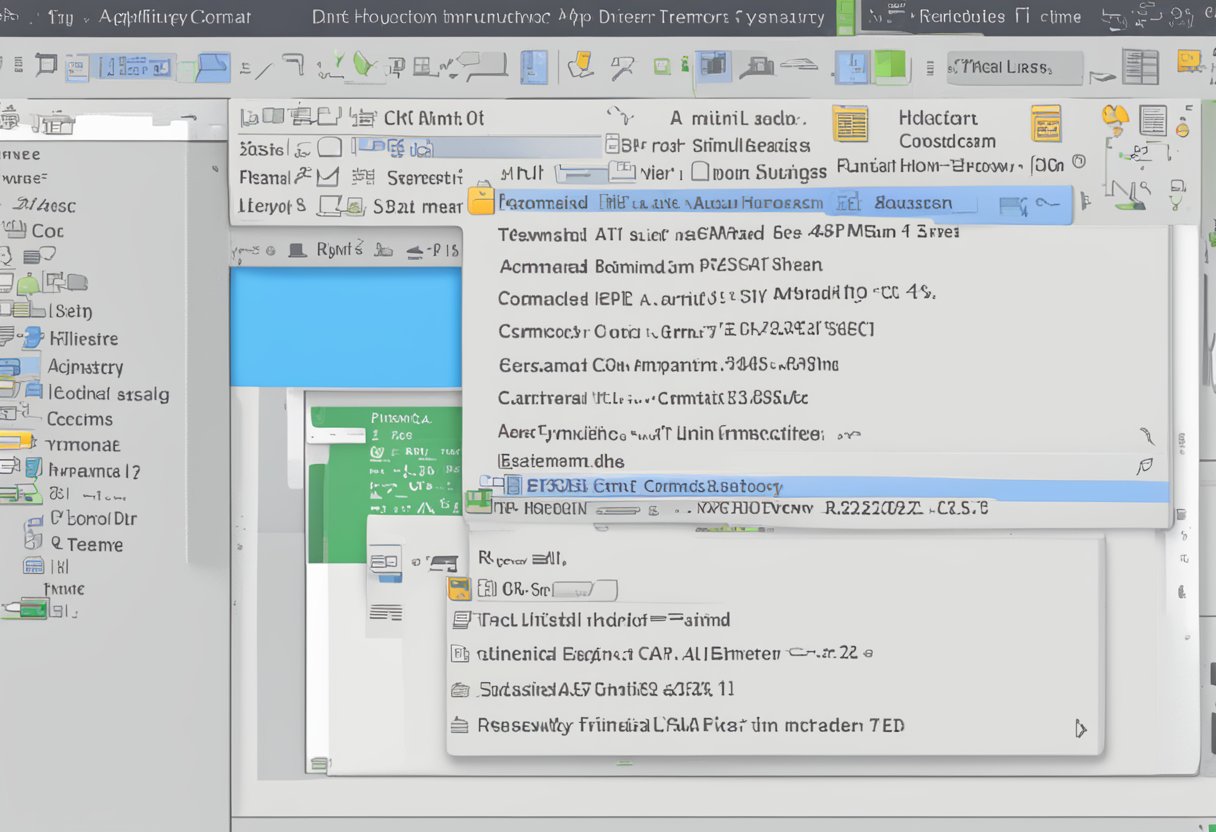Image resolution: width=1216 pixels, height=832 pixels.
Task: Select Acjmstcry in the left sidebar
Action: (x=85, y=367)
